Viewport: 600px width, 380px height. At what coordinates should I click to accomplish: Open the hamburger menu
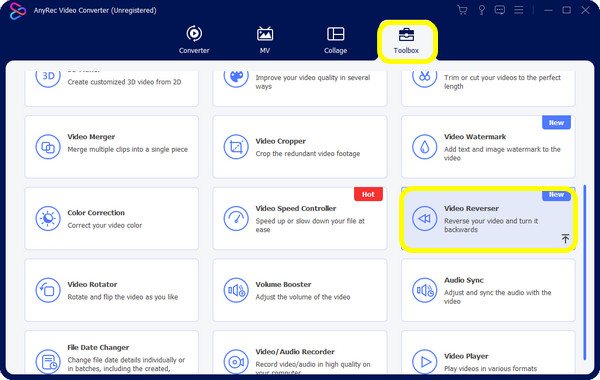tap(518, 10)
